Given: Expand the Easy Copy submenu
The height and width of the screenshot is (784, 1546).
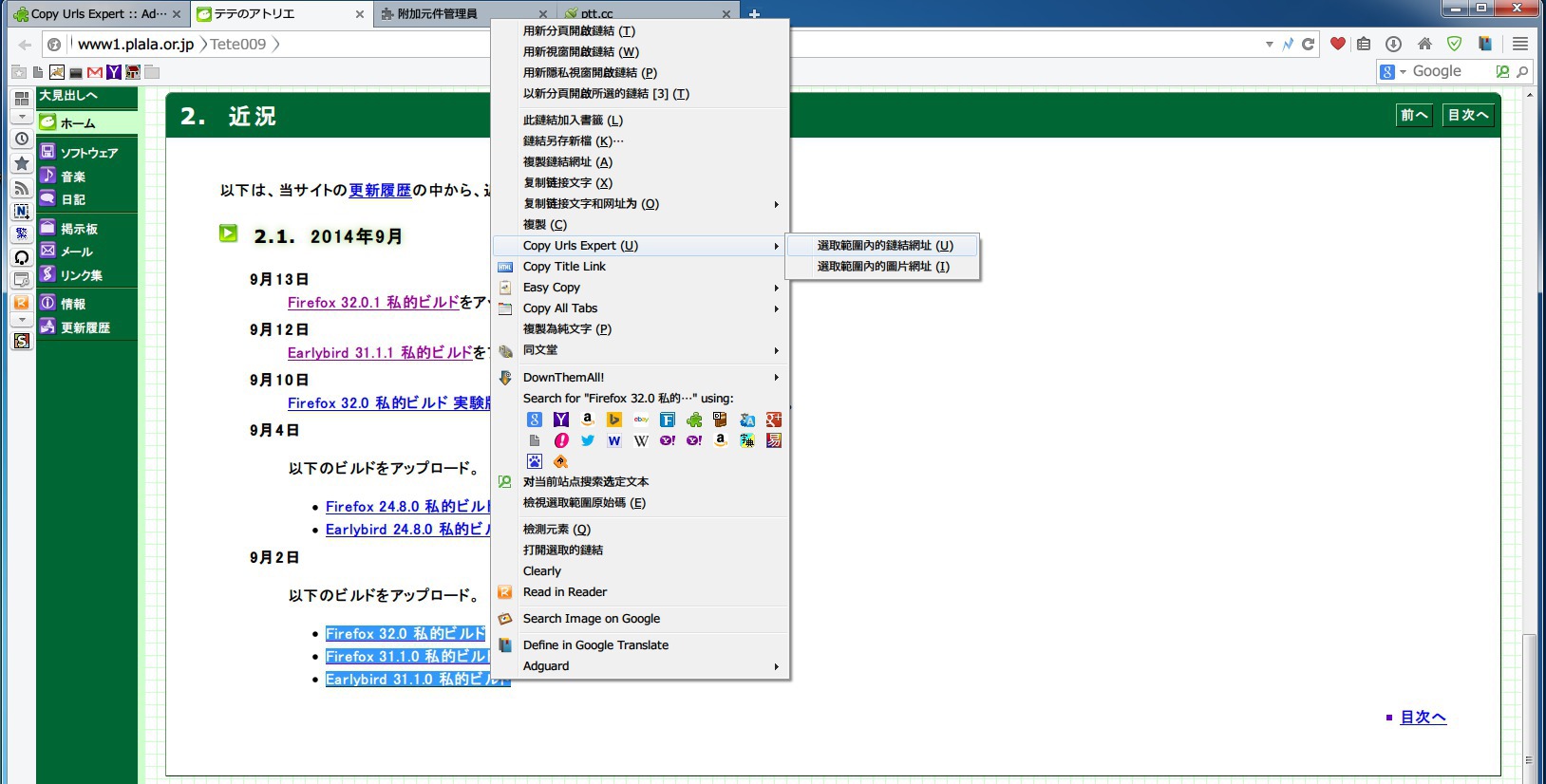Looking at the screenshot, I should (x=642, y=288).
